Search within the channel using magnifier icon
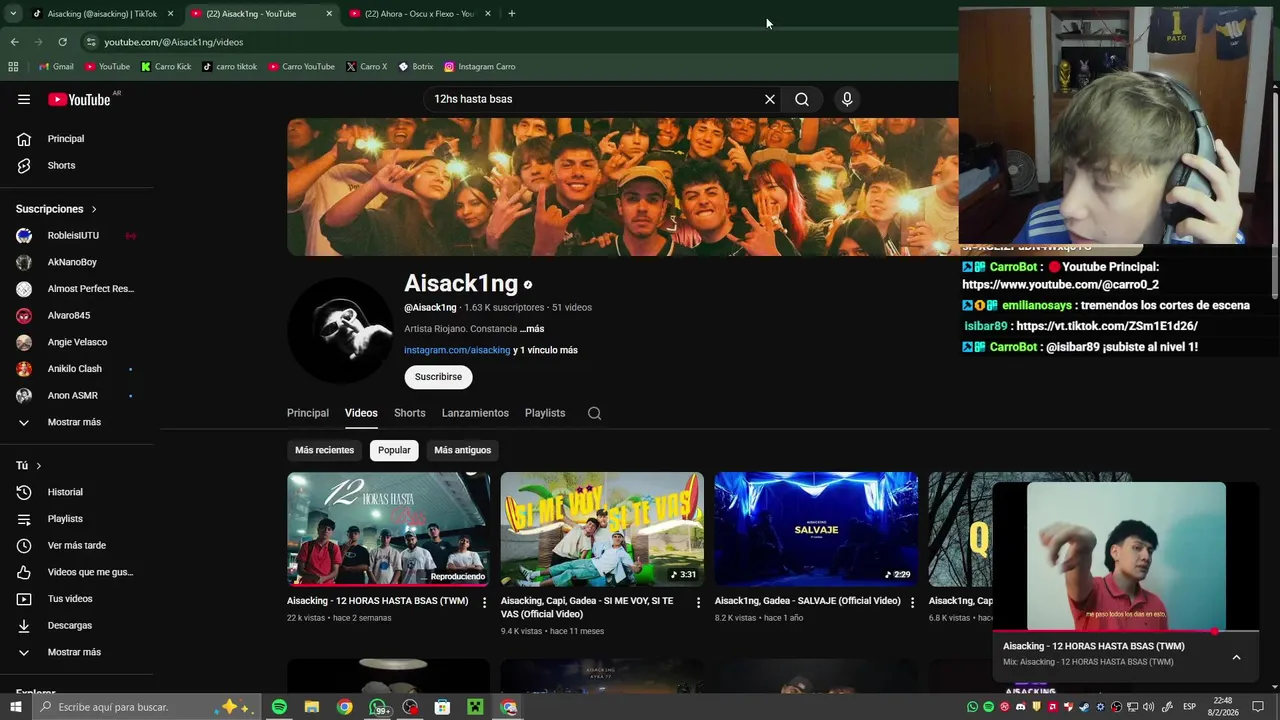This screenshot has height=720, width=1280. 594,413
